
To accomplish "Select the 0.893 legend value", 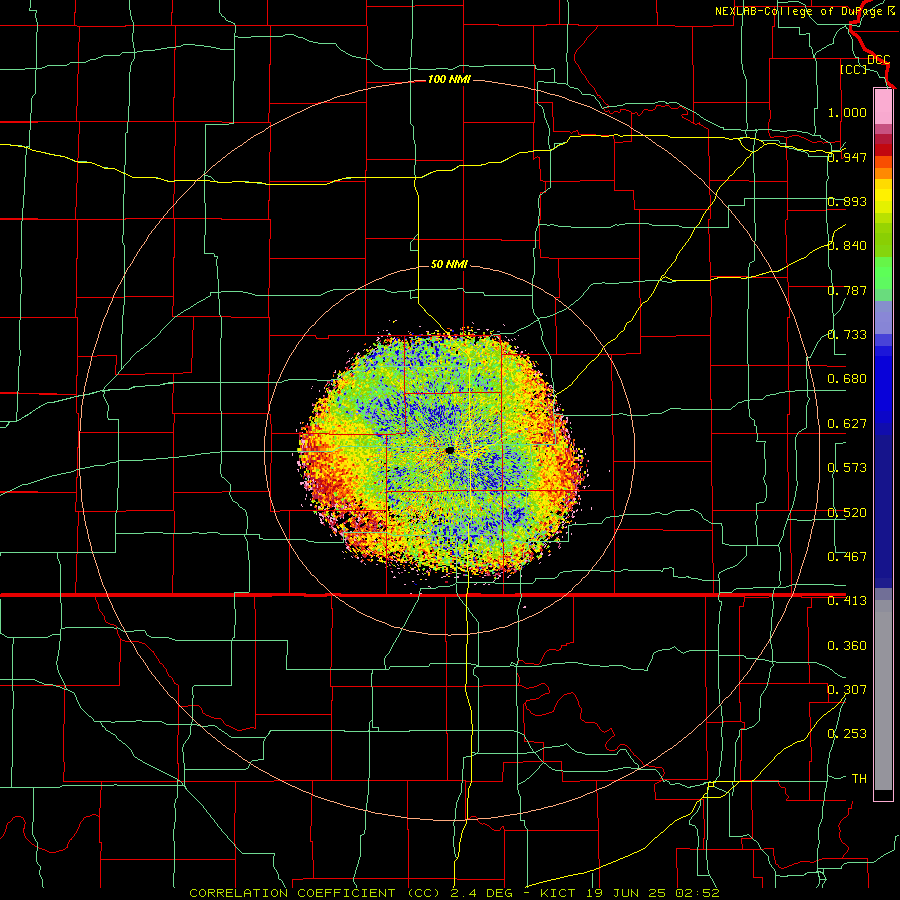I will point(847,201).
